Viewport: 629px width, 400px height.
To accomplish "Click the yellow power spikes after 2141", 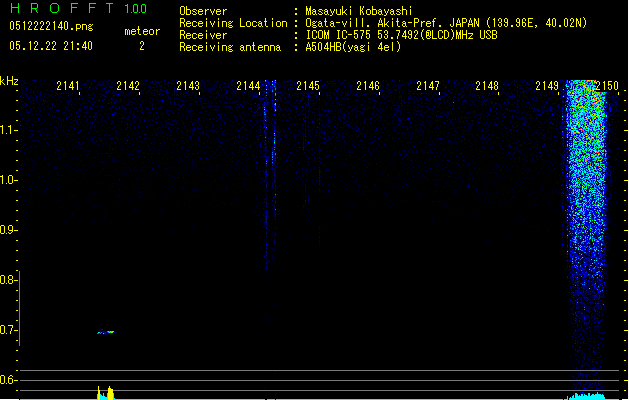I will (x=106, y=393).
